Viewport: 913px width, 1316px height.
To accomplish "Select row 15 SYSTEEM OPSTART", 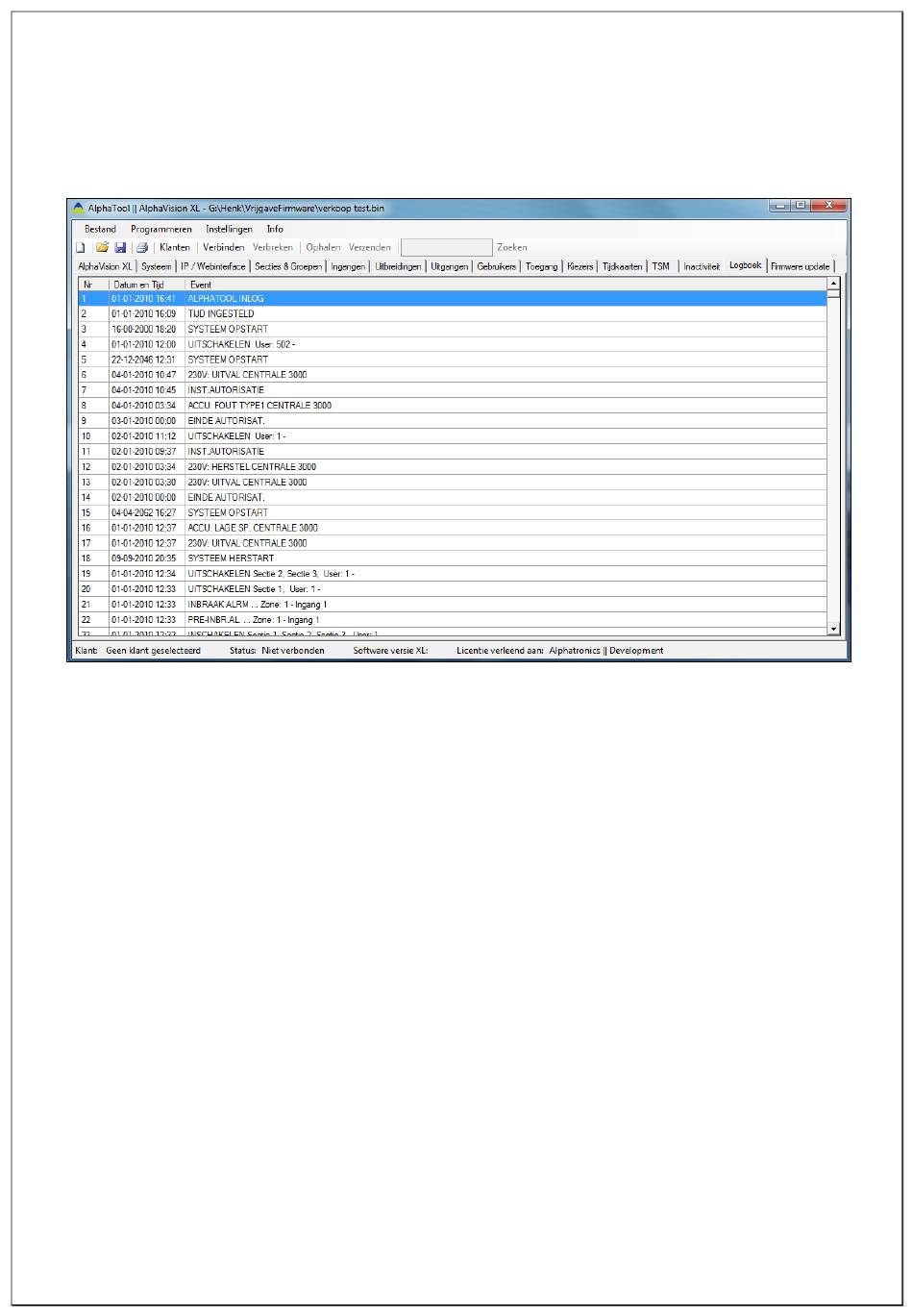I will pos(453,512).
